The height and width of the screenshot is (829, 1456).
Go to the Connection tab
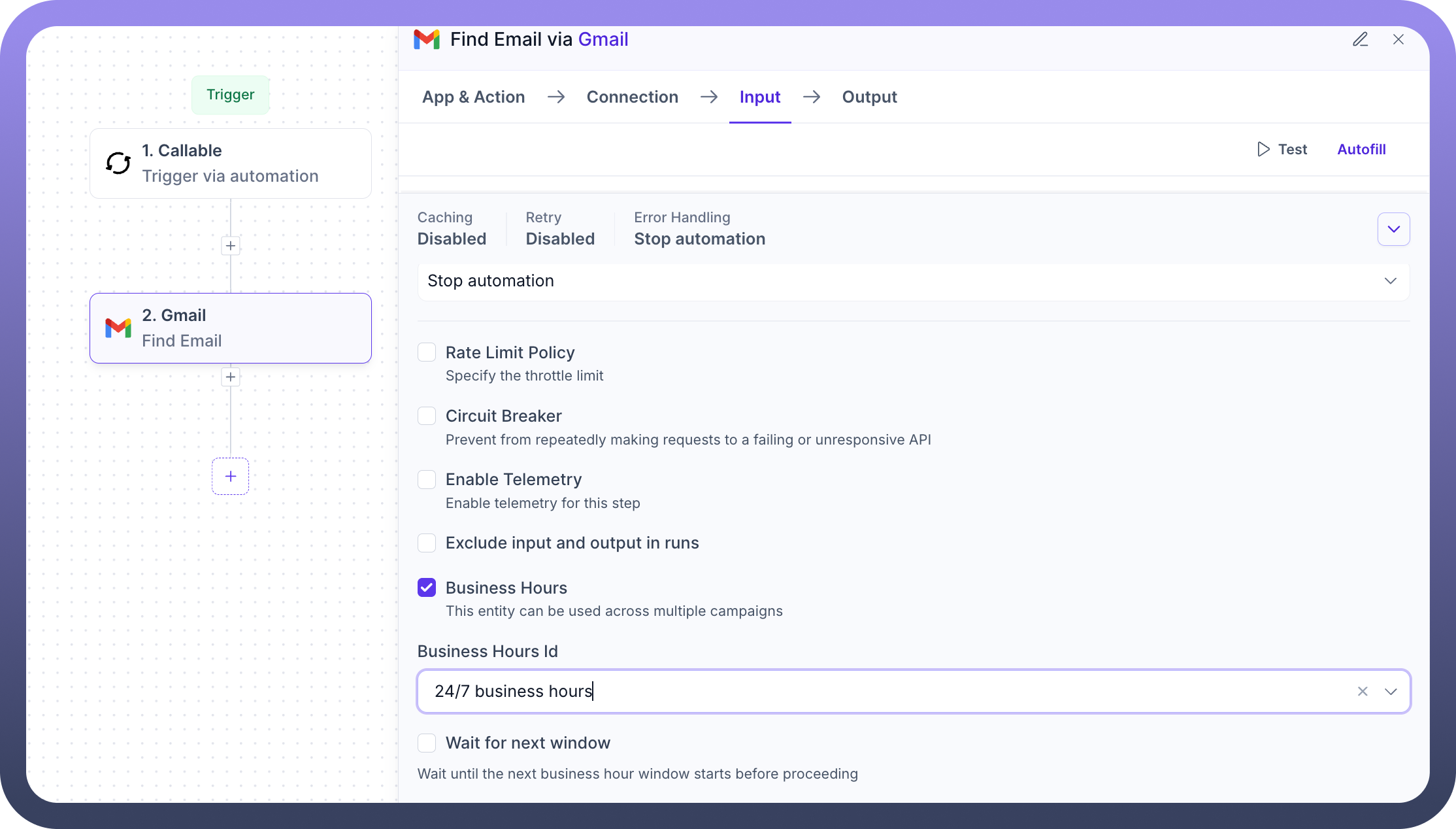(632, 97)
